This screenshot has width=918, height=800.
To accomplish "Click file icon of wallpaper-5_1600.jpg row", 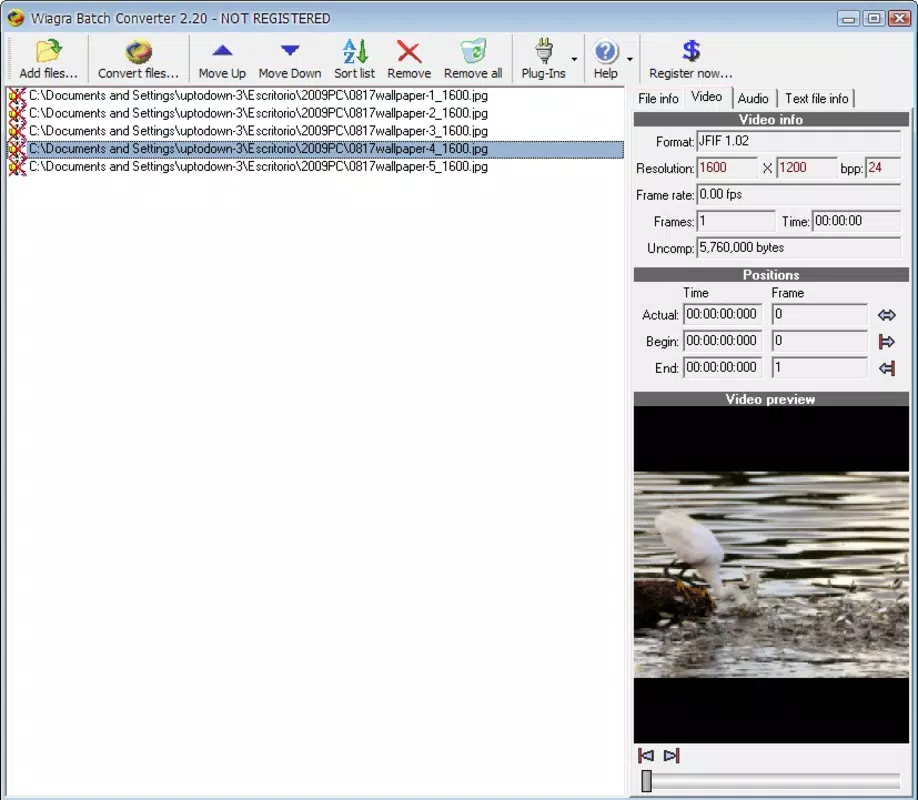I will coord(17,167).
